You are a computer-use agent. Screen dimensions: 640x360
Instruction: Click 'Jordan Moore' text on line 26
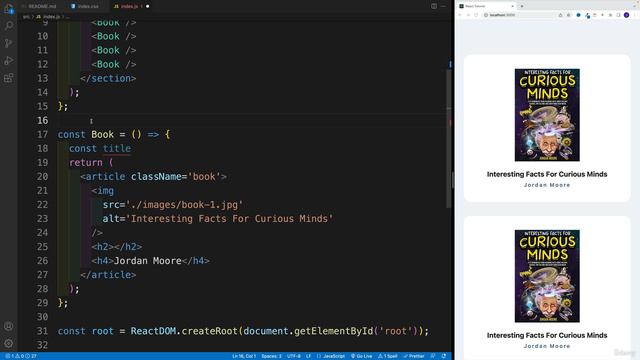coord(147,261)
